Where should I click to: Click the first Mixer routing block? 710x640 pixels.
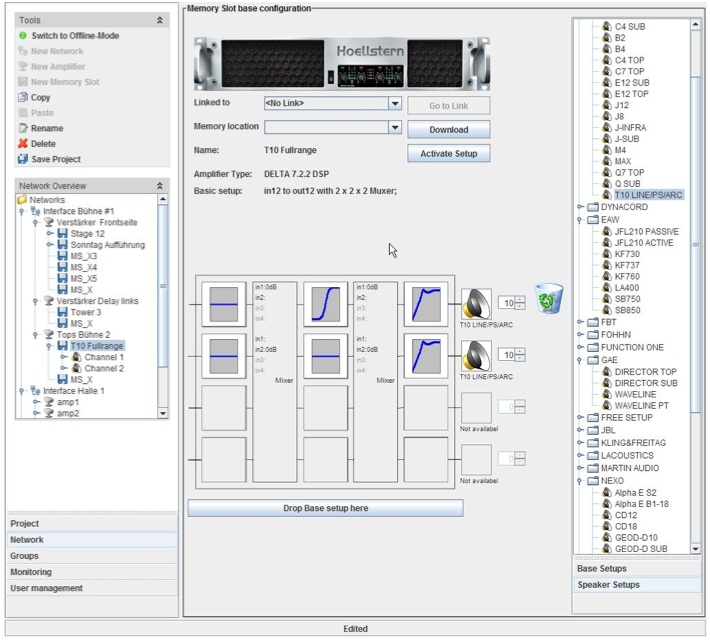click(275, 382)
